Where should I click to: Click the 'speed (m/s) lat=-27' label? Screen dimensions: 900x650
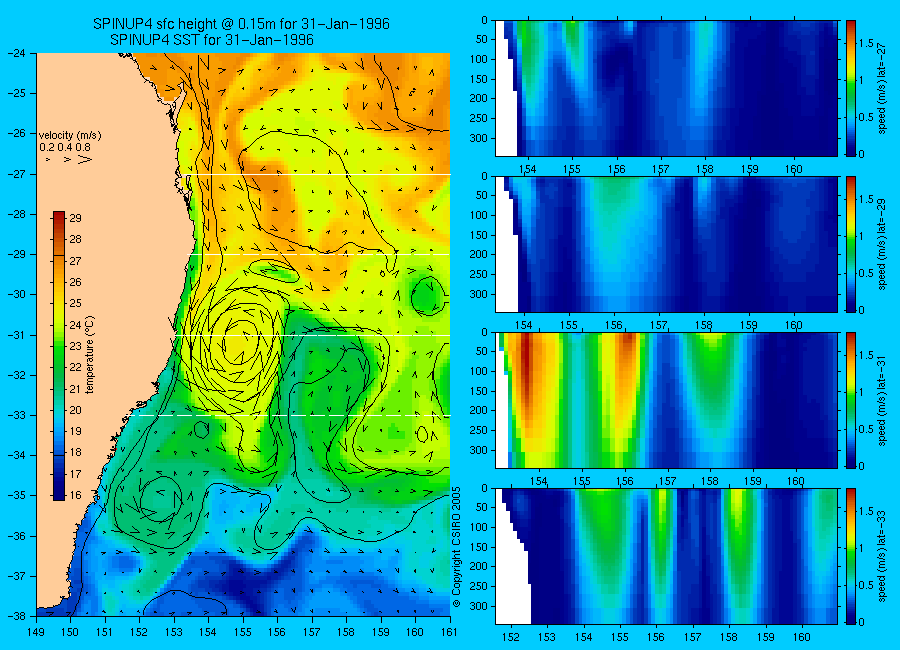(x=882, y=88)
